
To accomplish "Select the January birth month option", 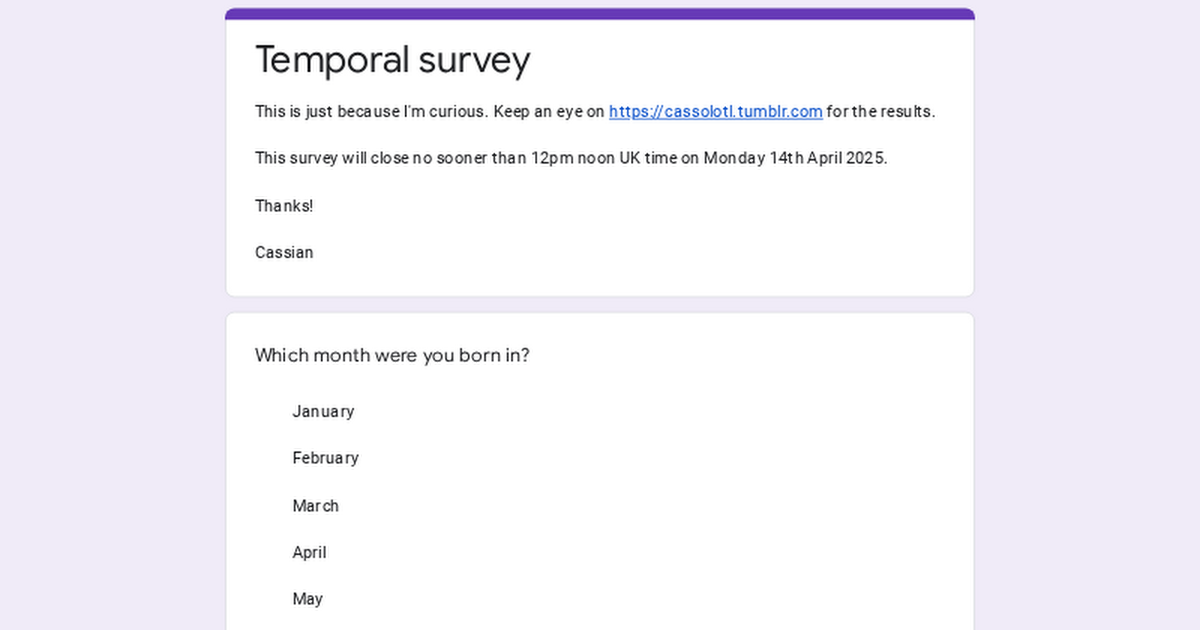I will [323, 411].
